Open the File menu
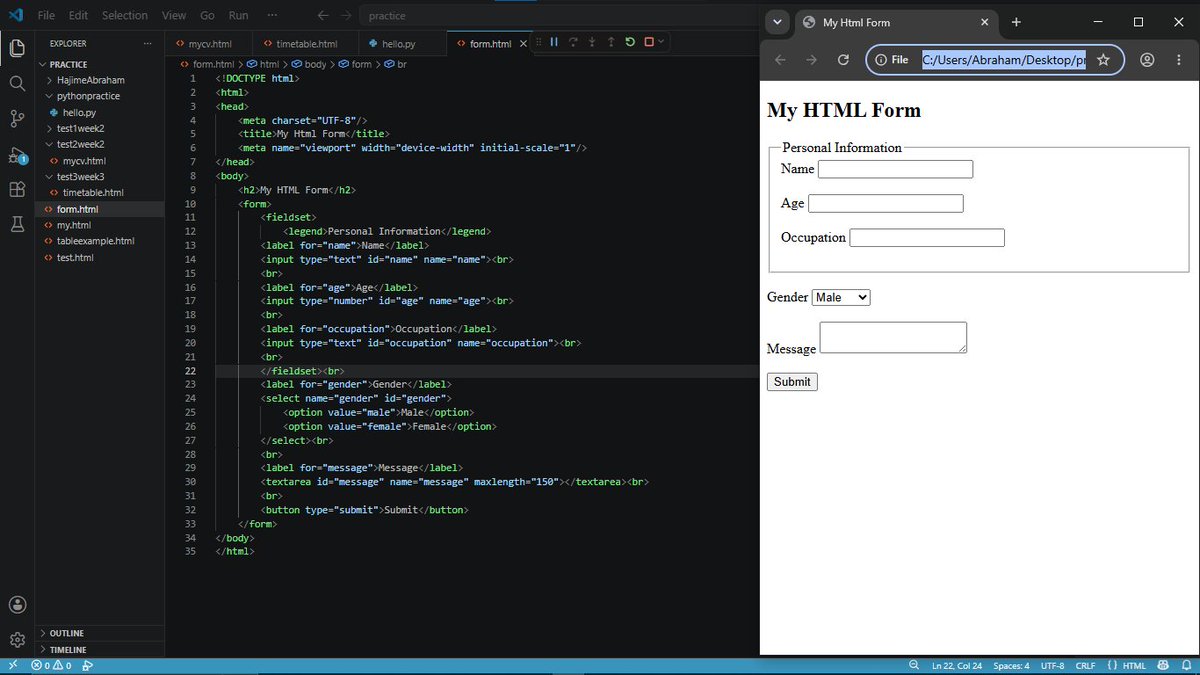 46,15
